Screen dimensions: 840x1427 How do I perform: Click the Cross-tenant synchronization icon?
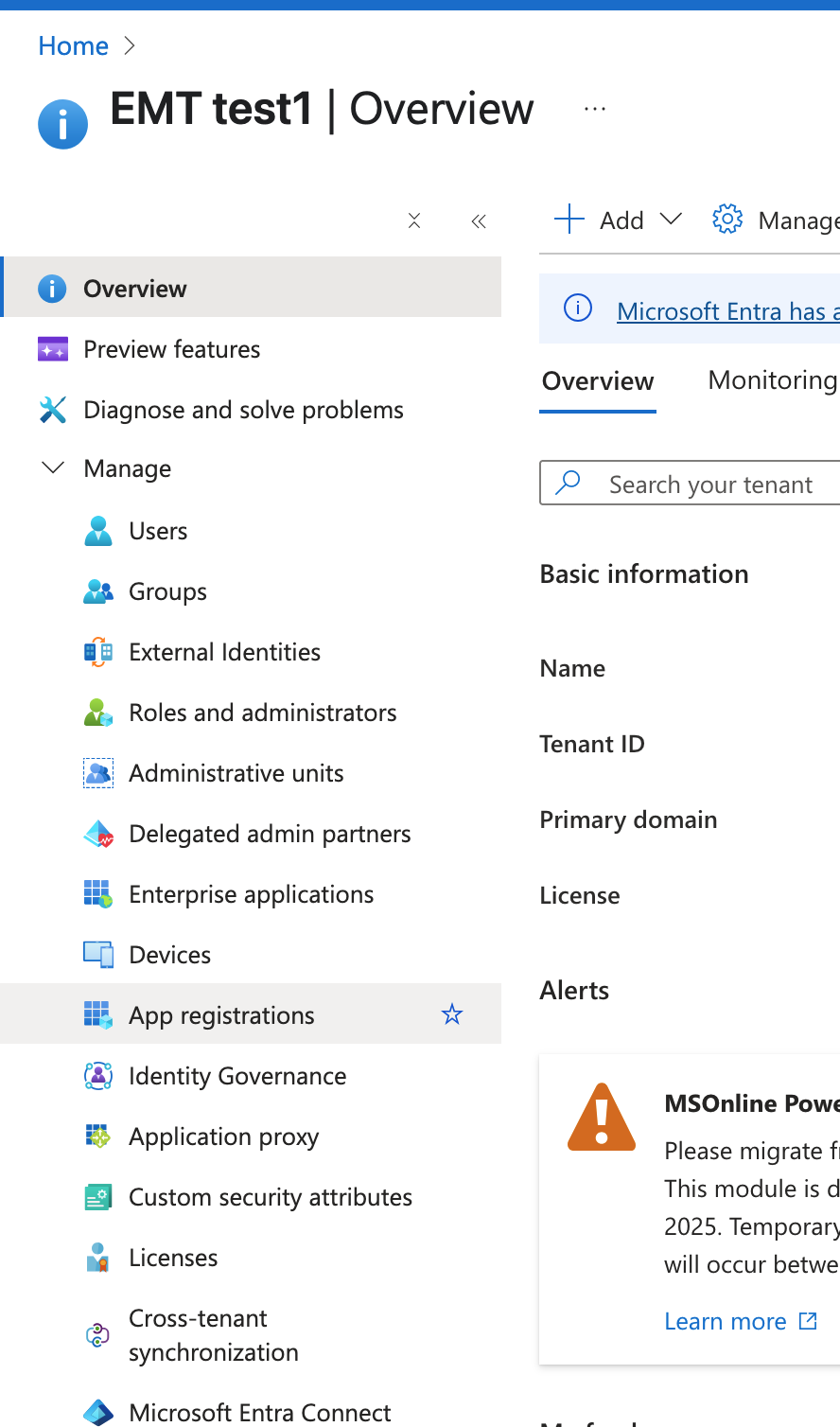(98, 1335)
